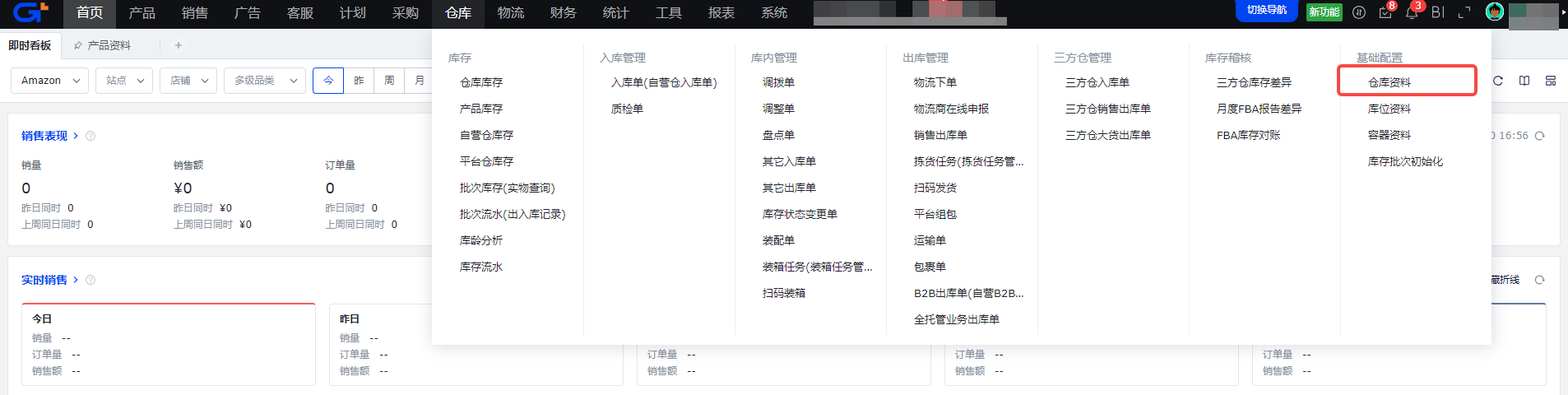Open 仓库库存 under 库存
Screen dimensions: 1568x395
click(x=481, y=82)
